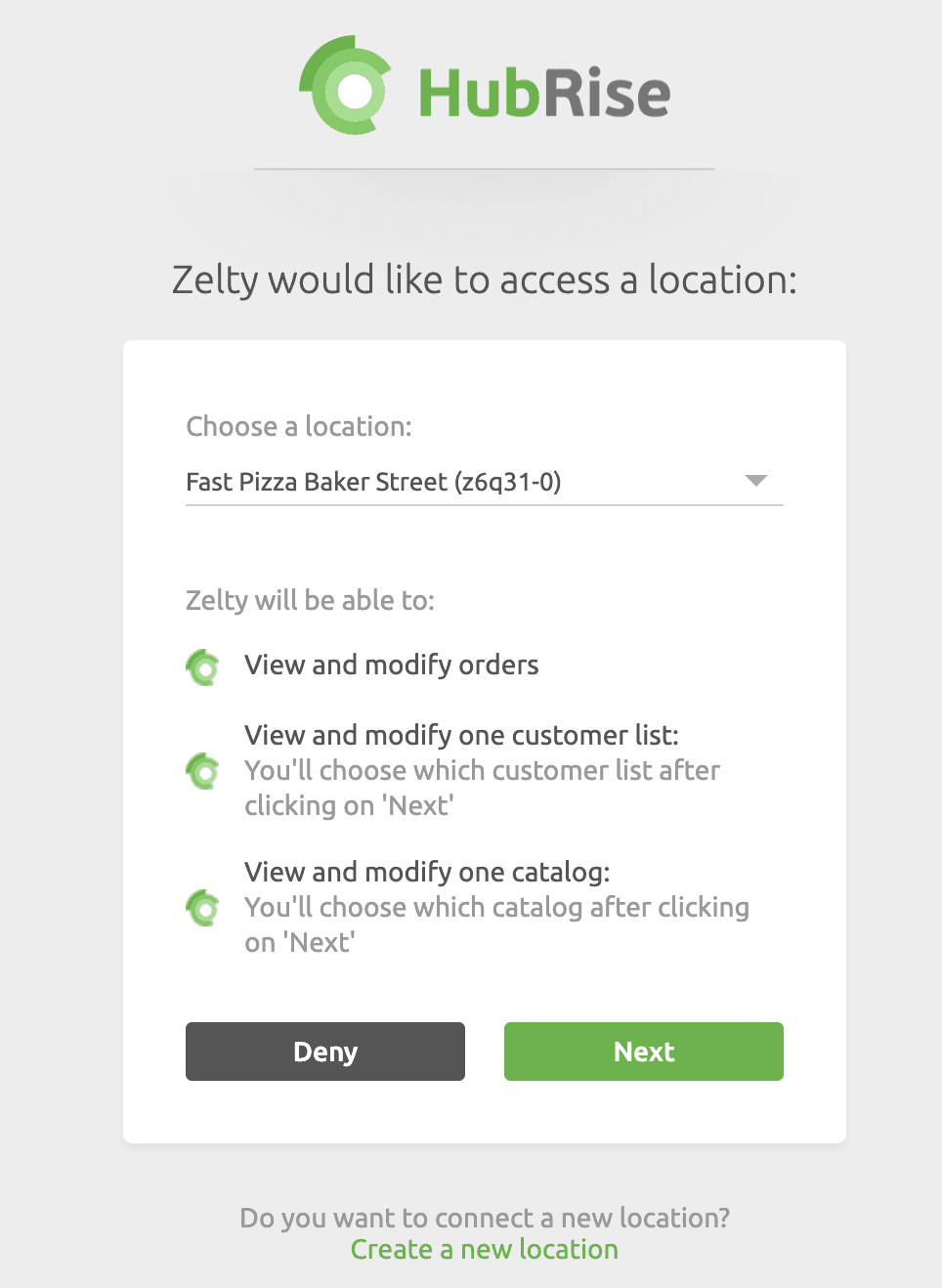Click the HubRise circular logo icon

pos(347,88)
